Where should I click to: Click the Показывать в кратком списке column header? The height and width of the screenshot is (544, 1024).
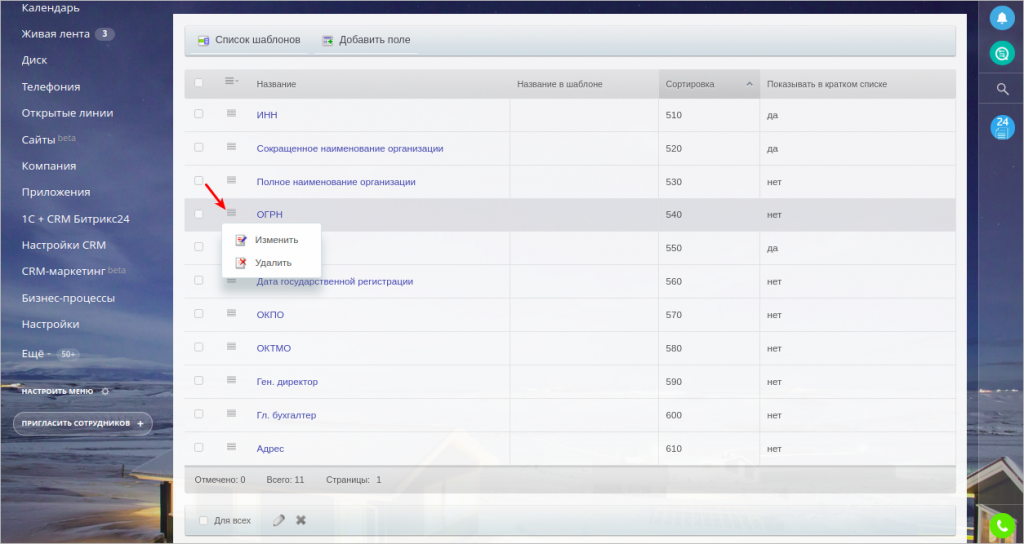pos(827,84)
